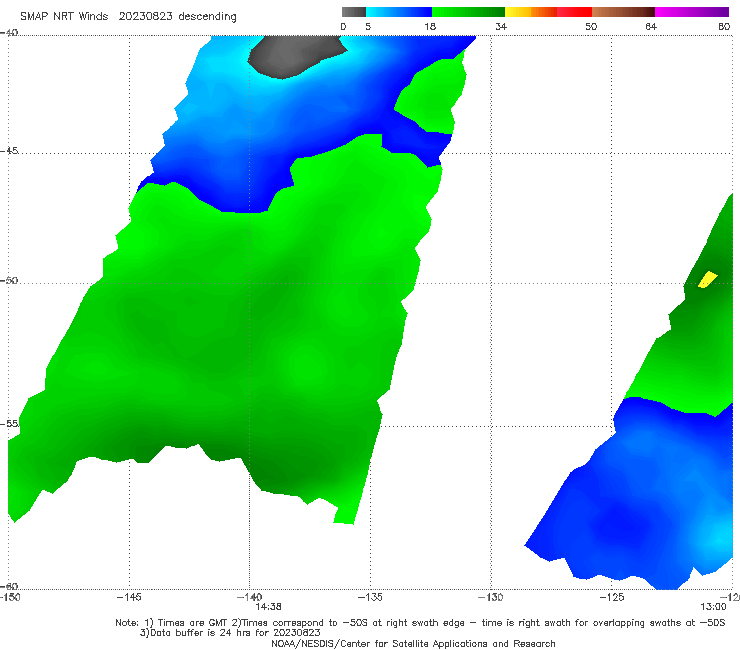This screenshot has width=740, height=650.
Task: Click the 'NOAA/NESDIS/Center for Satellite Applications' credit
Action: tap(413, 643)
